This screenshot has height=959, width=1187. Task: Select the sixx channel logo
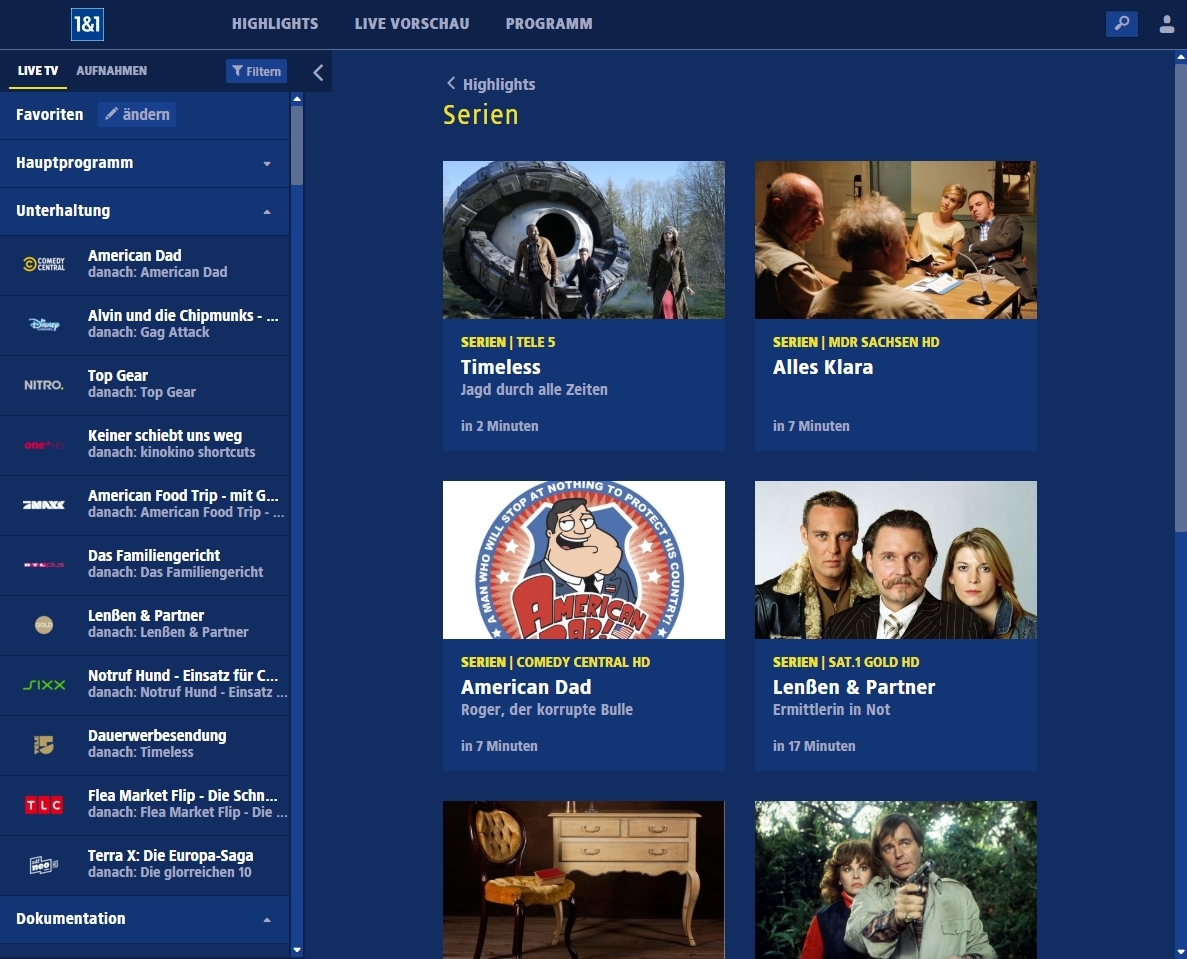pyautogui.click(x=44, y=684)
